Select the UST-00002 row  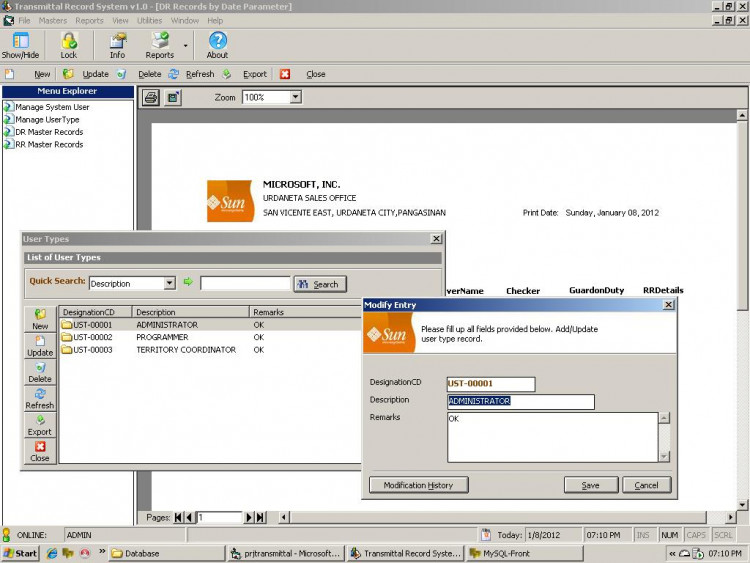pos(210,337)
